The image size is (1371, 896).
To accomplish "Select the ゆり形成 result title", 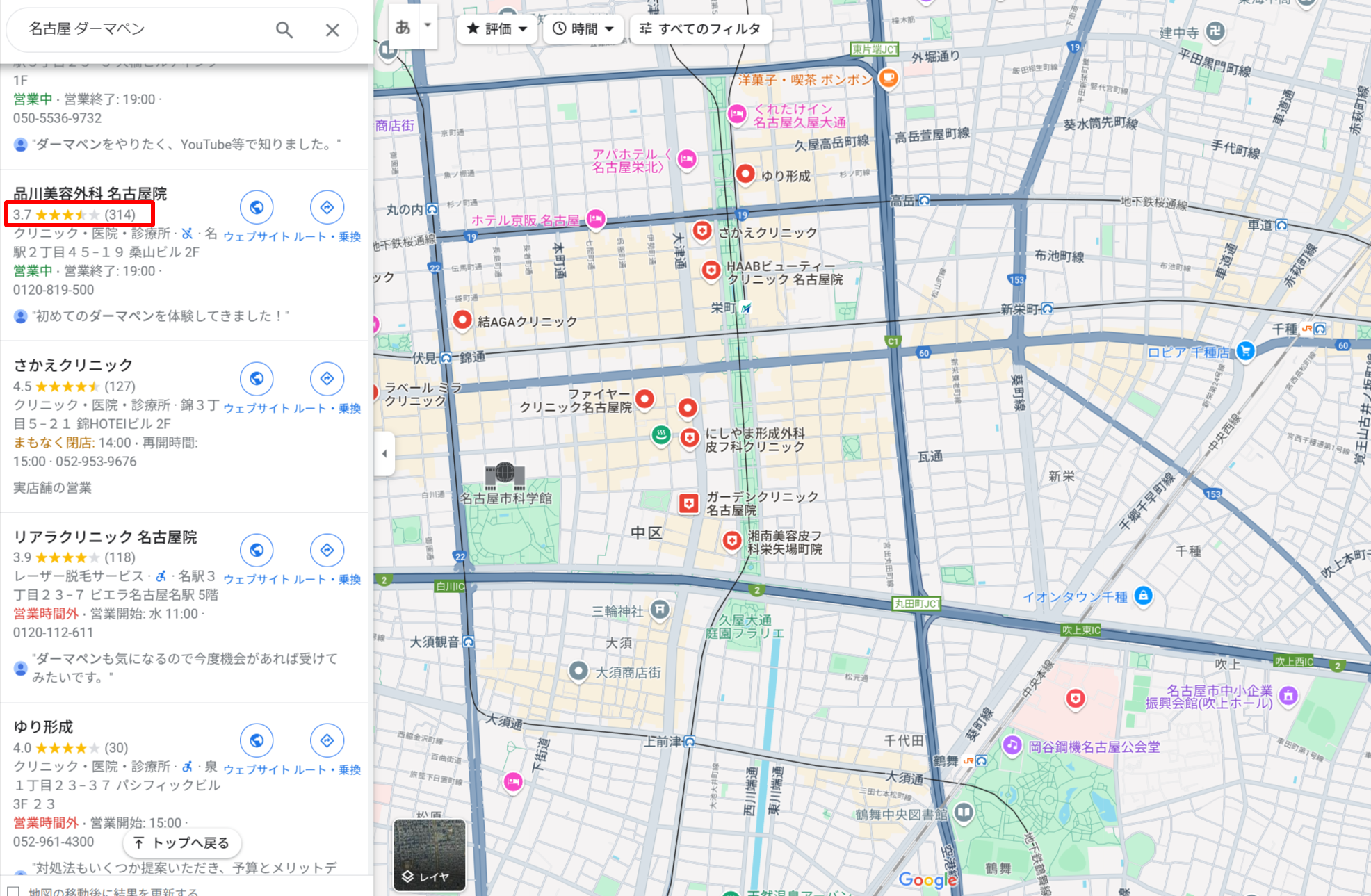I will click(x=43, y=727).
